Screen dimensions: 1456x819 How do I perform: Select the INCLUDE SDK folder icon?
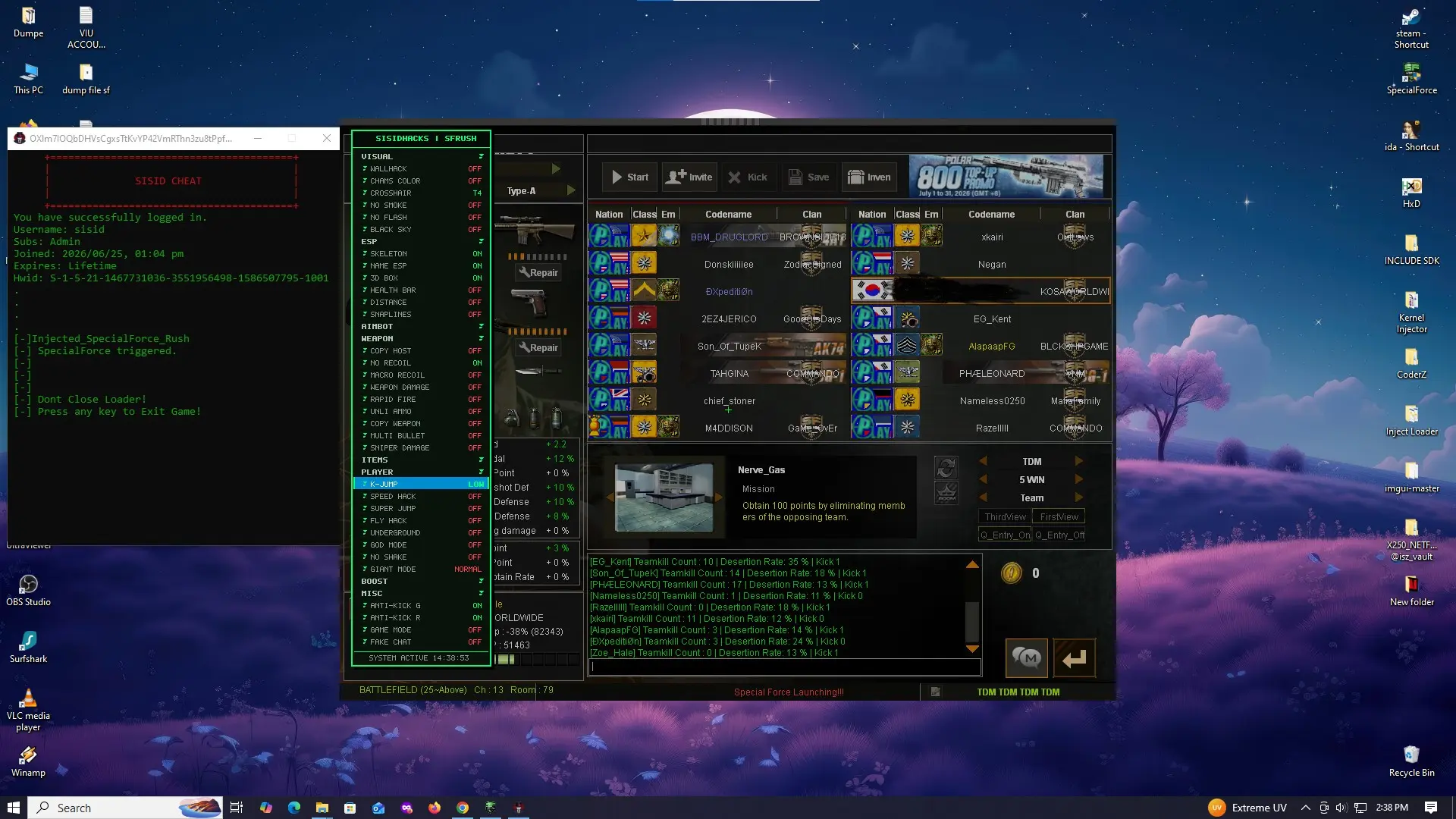coord(1411,249)
